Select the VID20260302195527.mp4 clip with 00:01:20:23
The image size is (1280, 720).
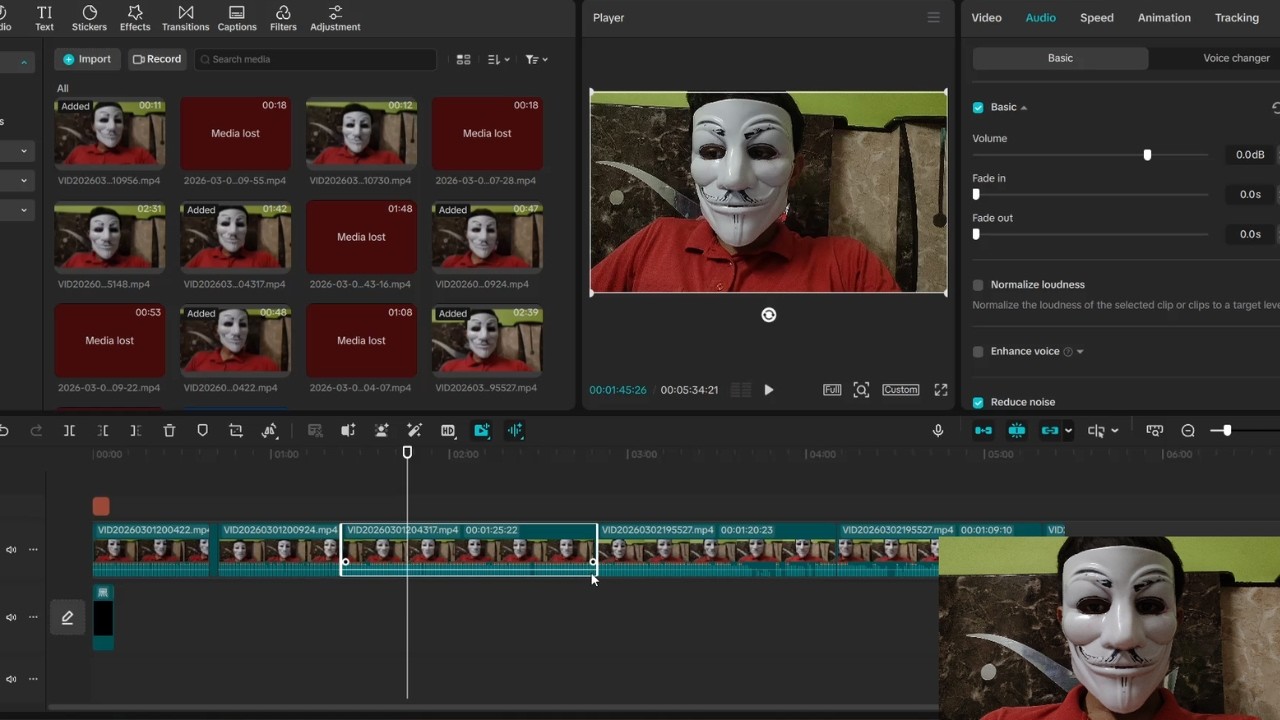click(717, 550)
